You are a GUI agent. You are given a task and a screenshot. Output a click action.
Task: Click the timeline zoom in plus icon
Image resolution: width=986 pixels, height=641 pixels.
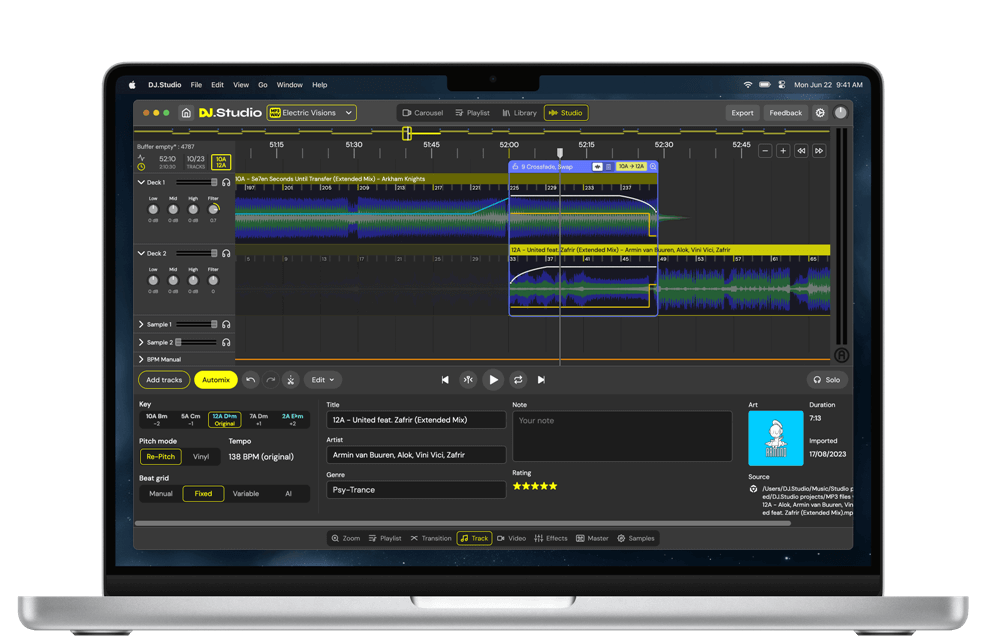(783, 151)
